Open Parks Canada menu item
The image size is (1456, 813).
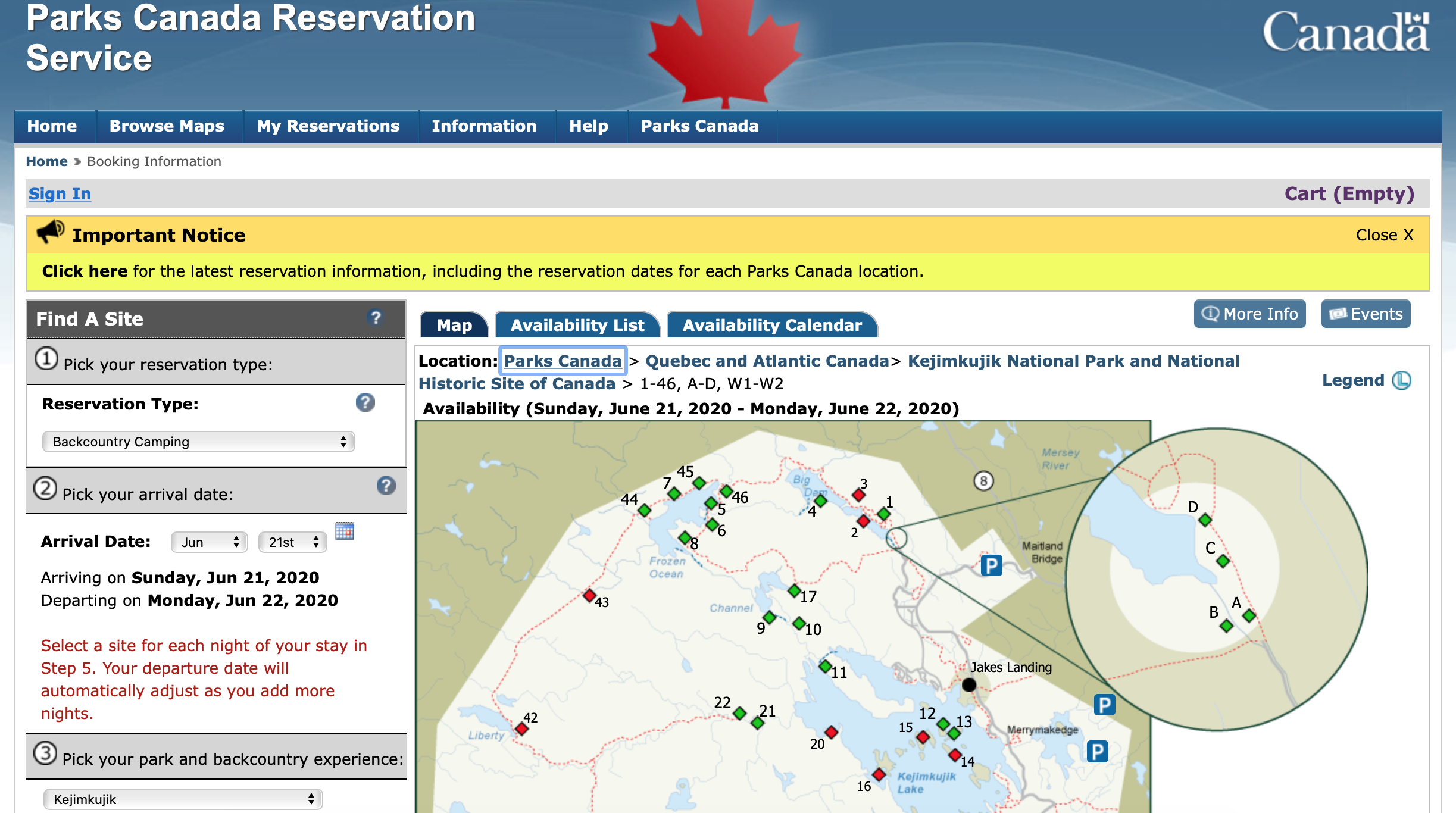tap(699, 126)
